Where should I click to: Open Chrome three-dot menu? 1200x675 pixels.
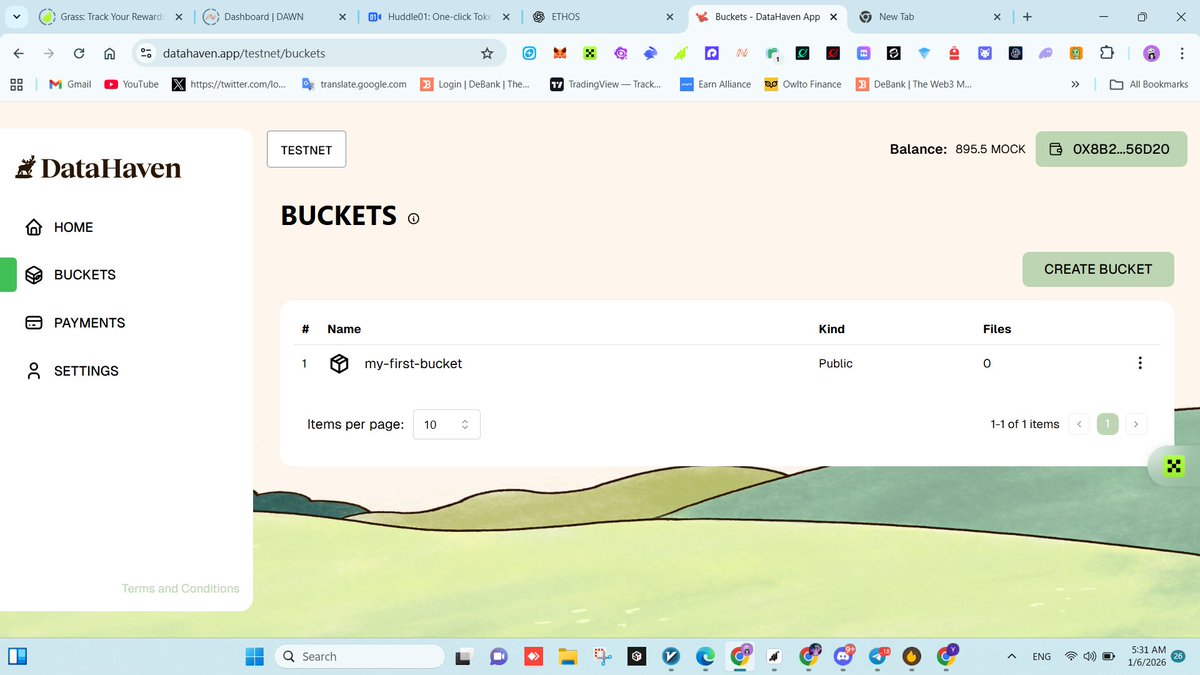click(1181, 53)
